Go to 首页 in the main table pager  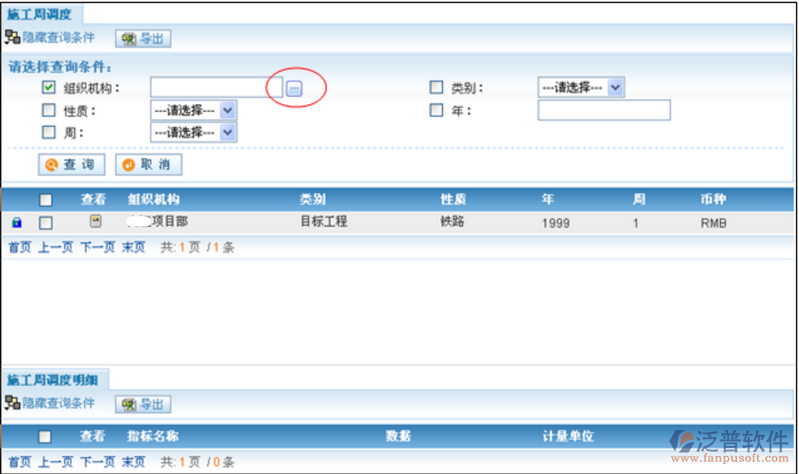pyautogui.click(x=20, y=248)
